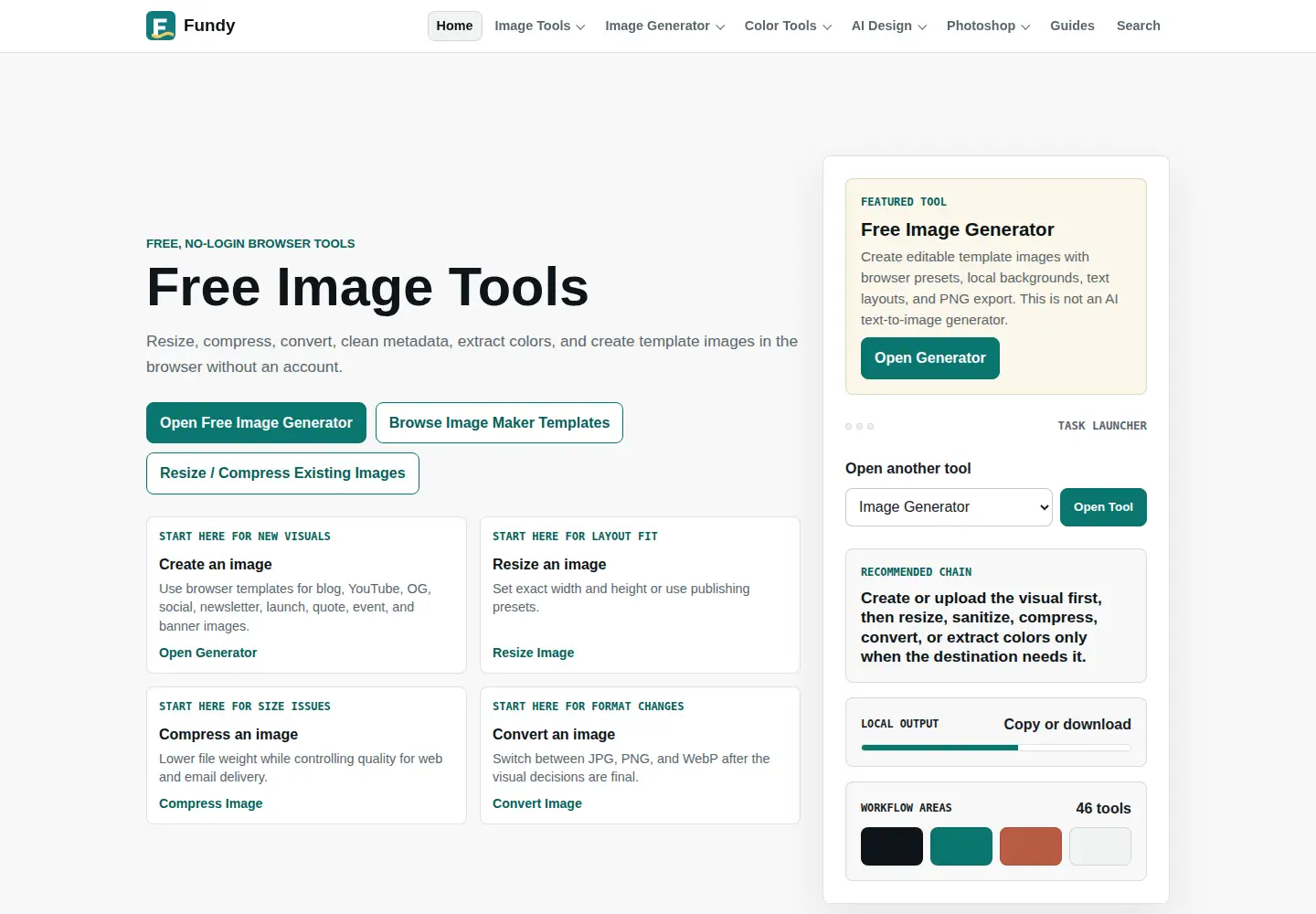1316x914 pixels.
Task: Click the FEATURED TOOL label
Action: 903,202
